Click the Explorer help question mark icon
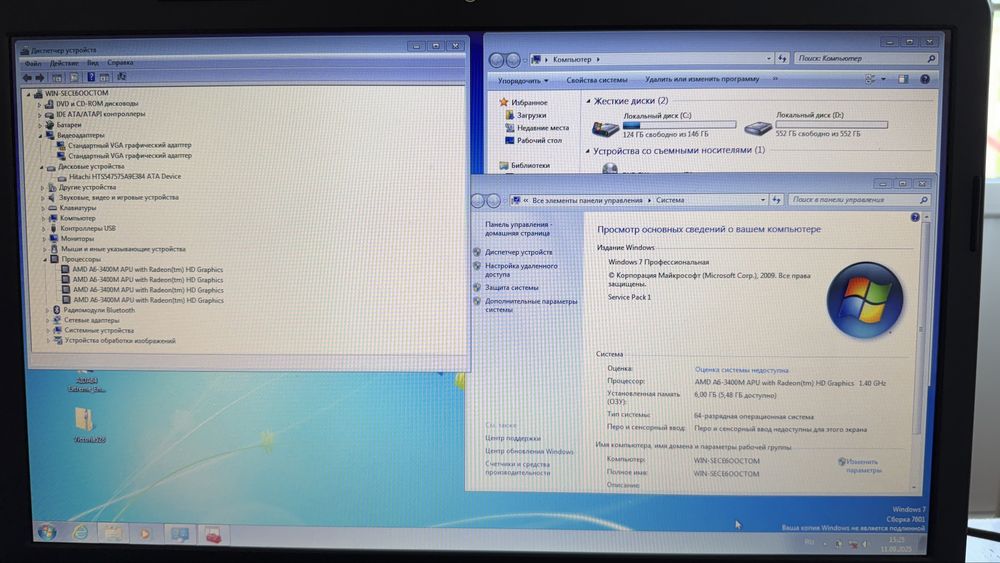 pyautogui.click(x=925, y=80)
